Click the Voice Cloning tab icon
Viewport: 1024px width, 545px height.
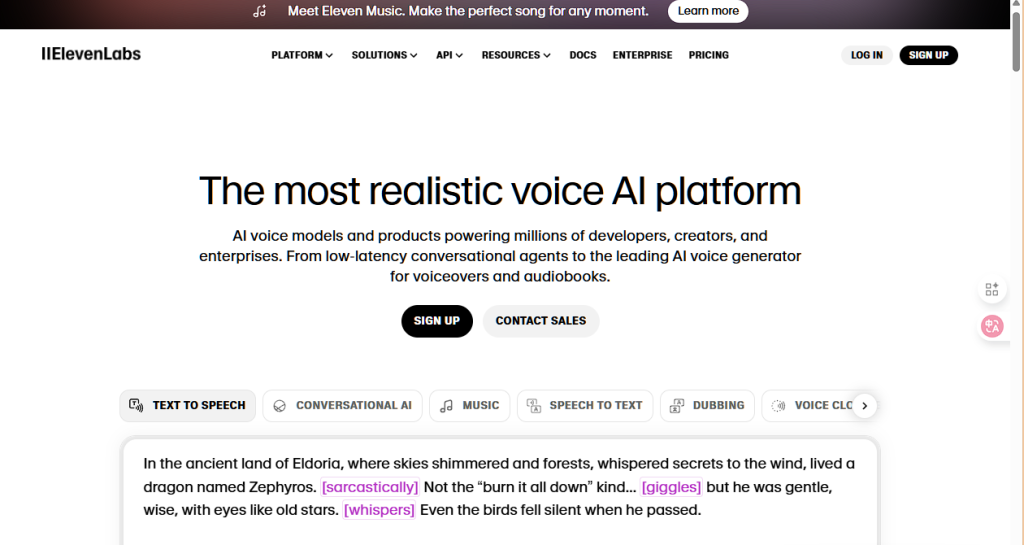(778, 406)
